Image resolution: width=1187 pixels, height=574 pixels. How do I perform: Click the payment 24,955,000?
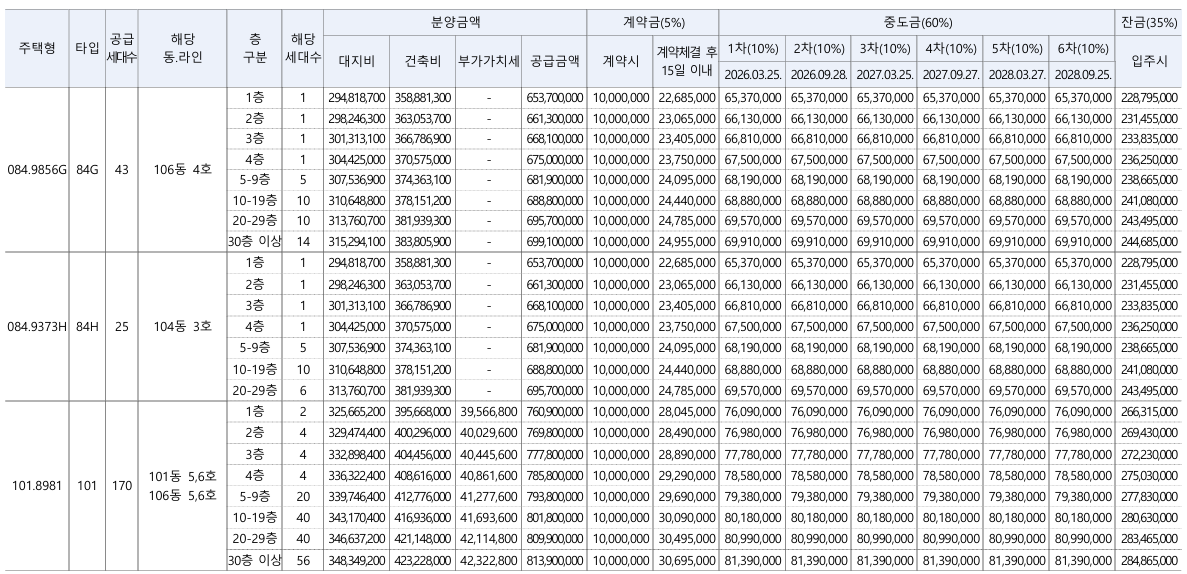click(687, 242)
